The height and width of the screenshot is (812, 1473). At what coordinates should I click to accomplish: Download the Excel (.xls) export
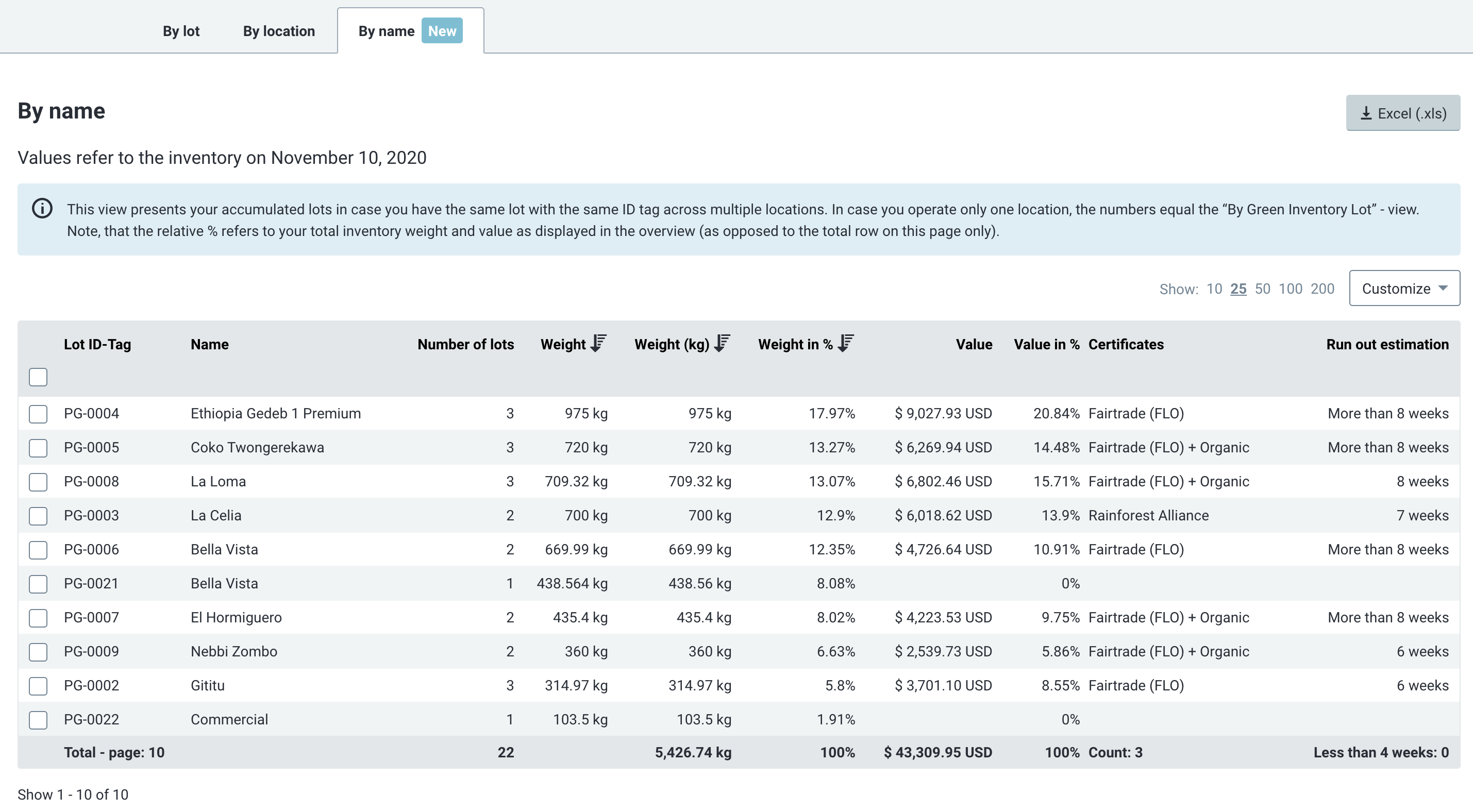pyautogui.click(x=1403, y=113)
